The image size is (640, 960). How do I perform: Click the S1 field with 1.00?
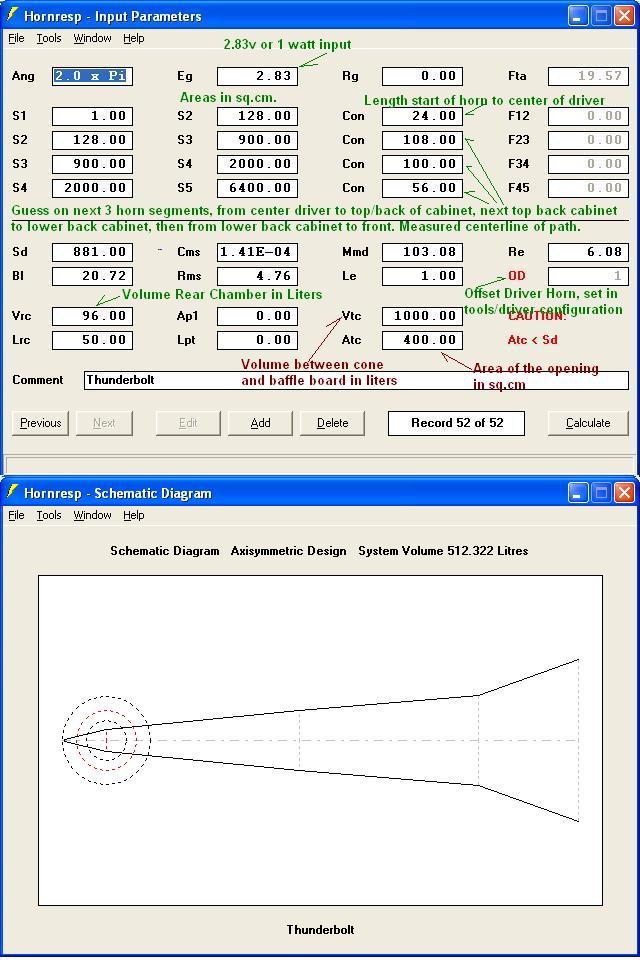(92, 116)
